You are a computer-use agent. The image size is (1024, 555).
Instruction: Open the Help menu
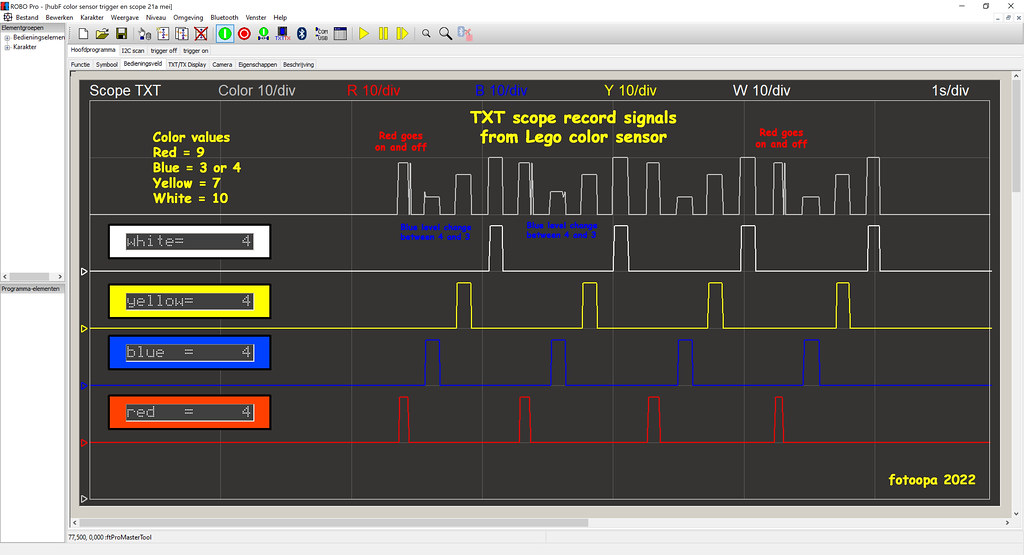tap(280, 18)
